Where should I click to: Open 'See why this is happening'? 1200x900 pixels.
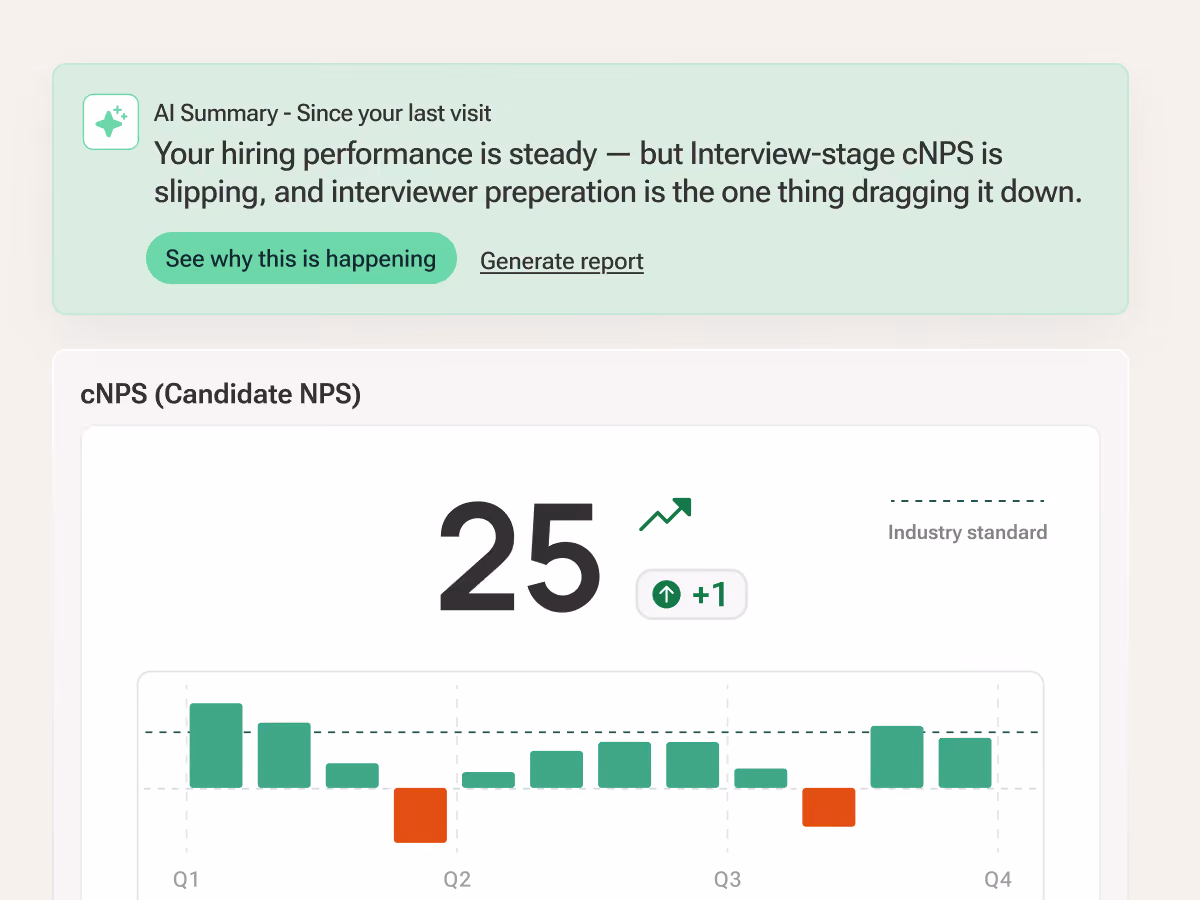pyautogui.click(x=301, y=259)
